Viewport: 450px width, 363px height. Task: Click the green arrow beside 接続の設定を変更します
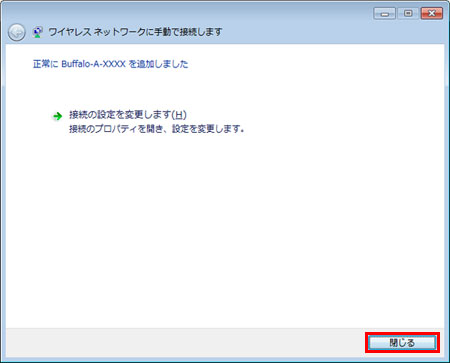pos(58,116)
